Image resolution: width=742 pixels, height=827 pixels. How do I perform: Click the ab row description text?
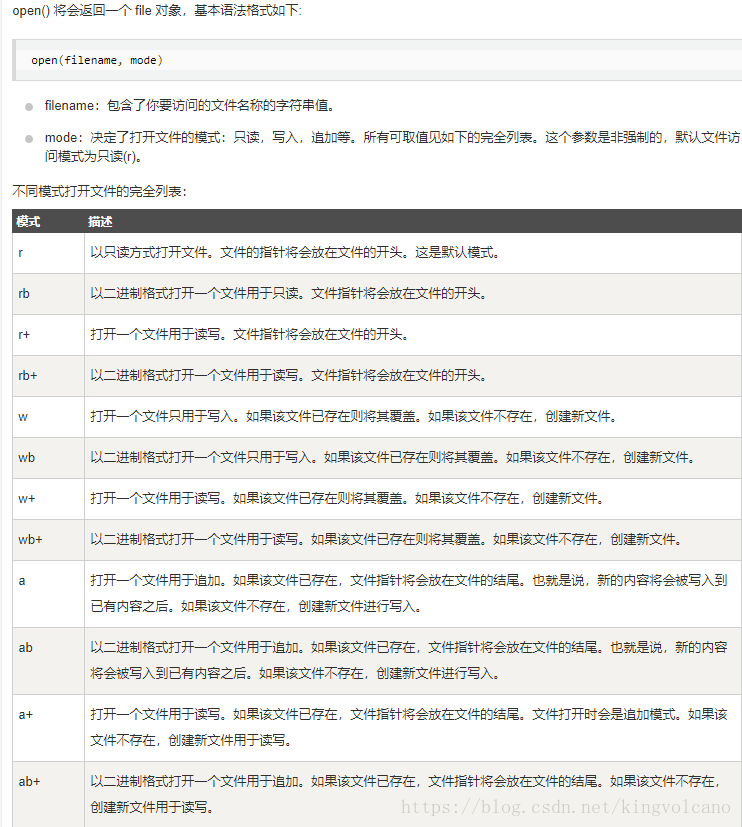(409, 660)
